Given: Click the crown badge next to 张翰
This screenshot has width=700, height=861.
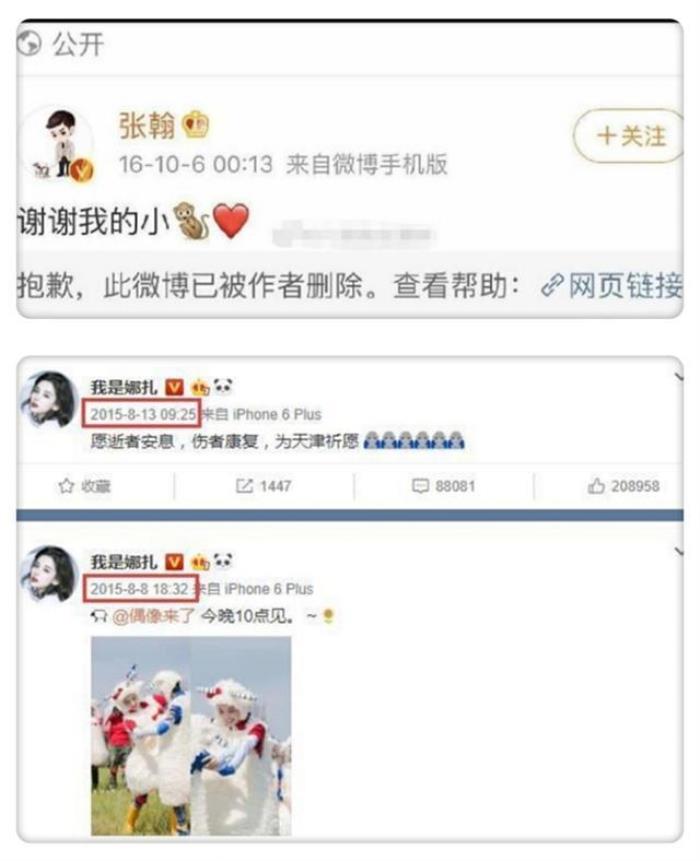Looking at the screenshot, I should click(195, 125).
